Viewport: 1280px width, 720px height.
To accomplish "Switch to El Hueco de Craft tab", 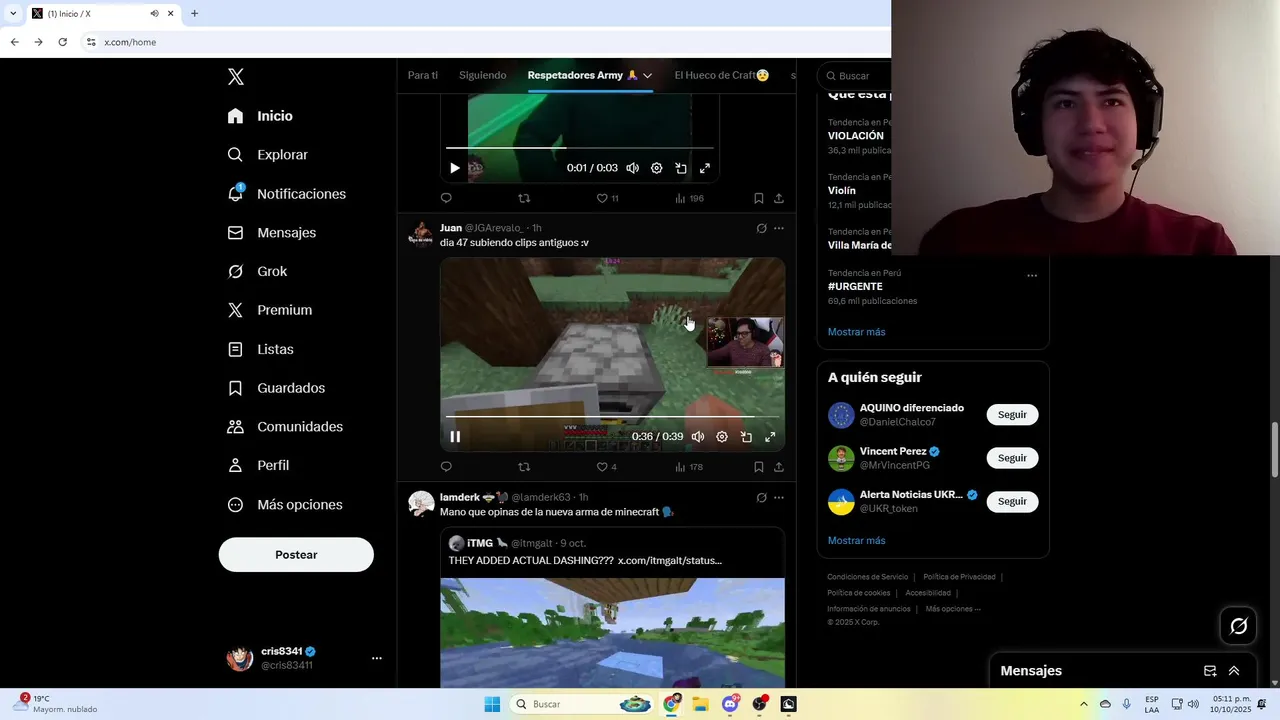I will click(x=722, y=75).
